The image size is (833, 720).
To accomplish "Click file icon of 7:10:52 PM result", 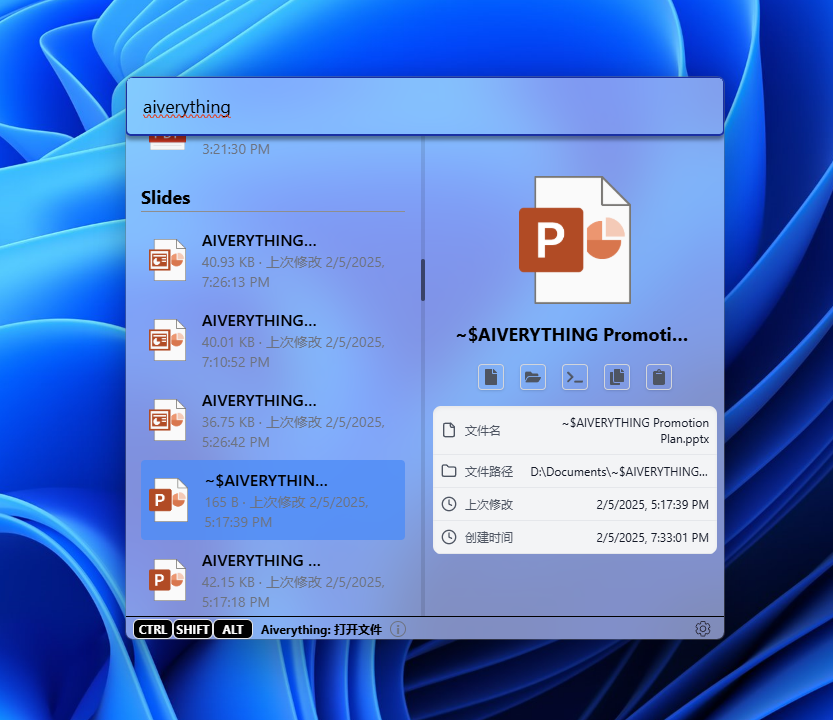I will pos(167,340).
